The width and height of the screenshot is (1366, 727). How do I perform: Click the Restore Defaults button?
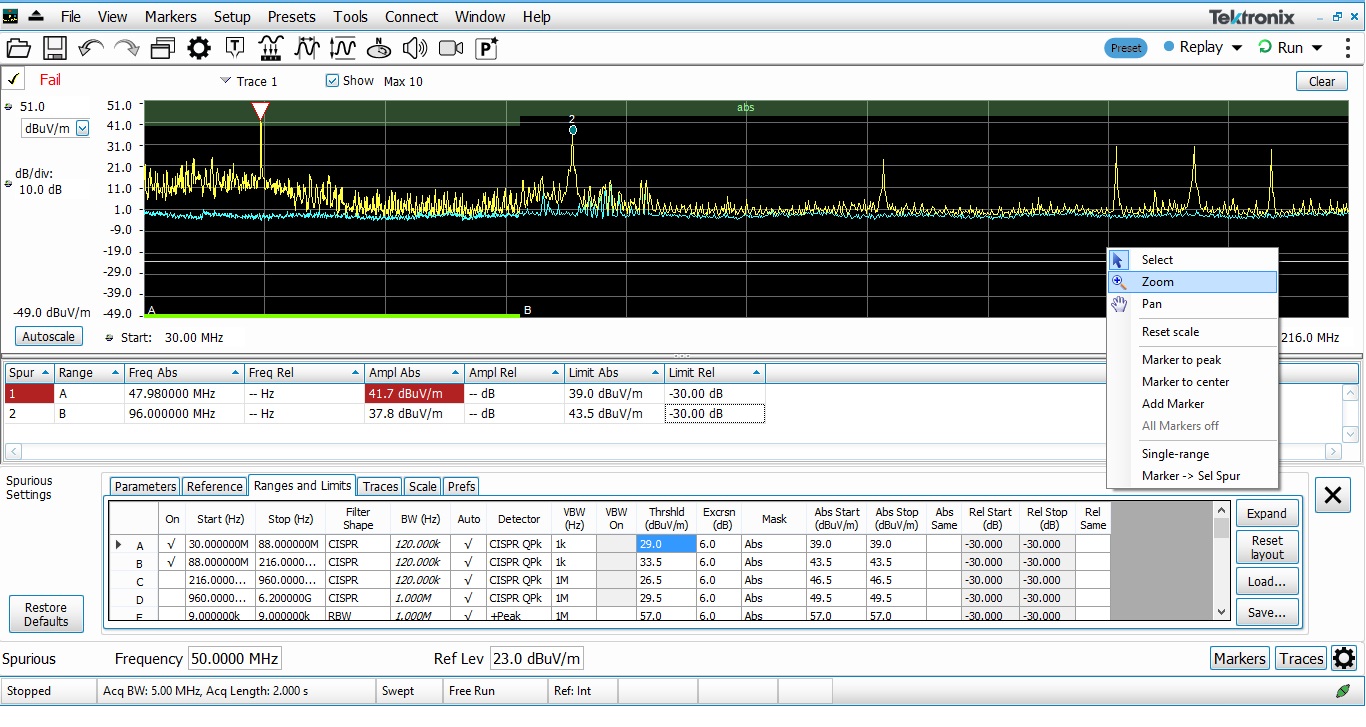[x=46, y=614]
